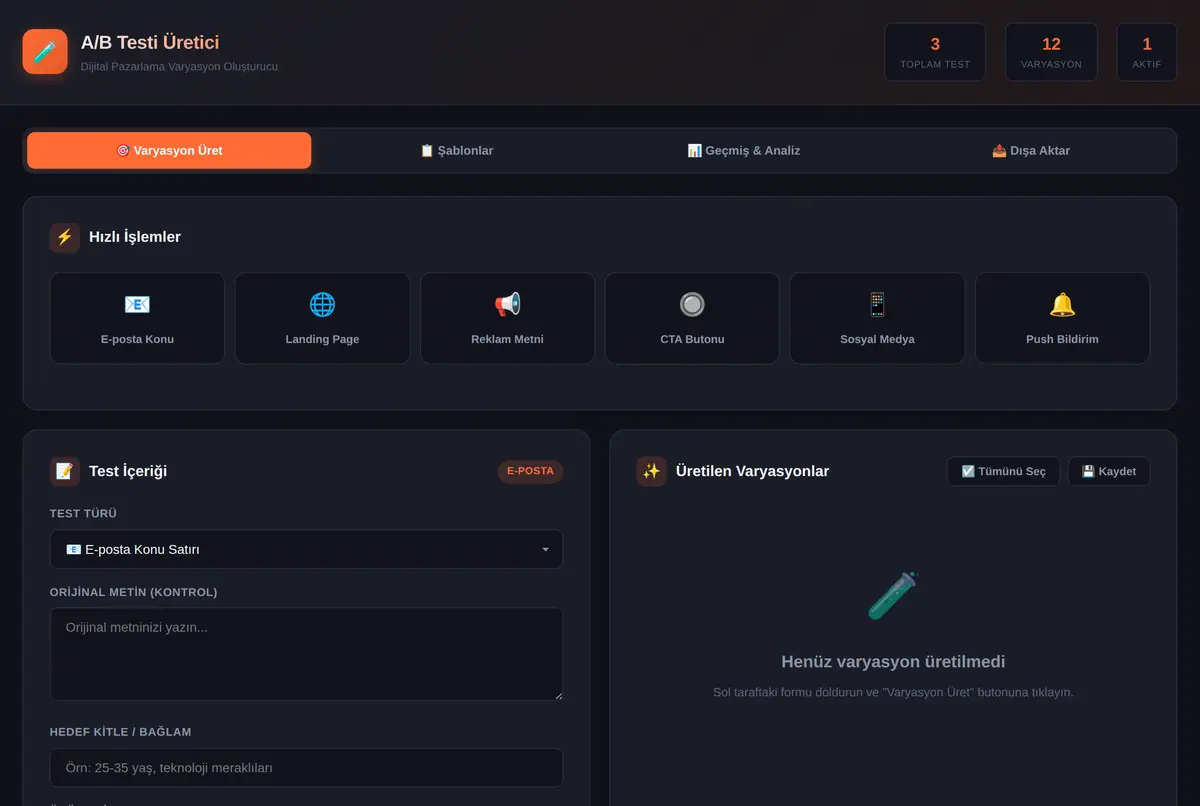Open the Test Türü dropdown
This screenshot has width=1200, height=806.
[306, 549]
